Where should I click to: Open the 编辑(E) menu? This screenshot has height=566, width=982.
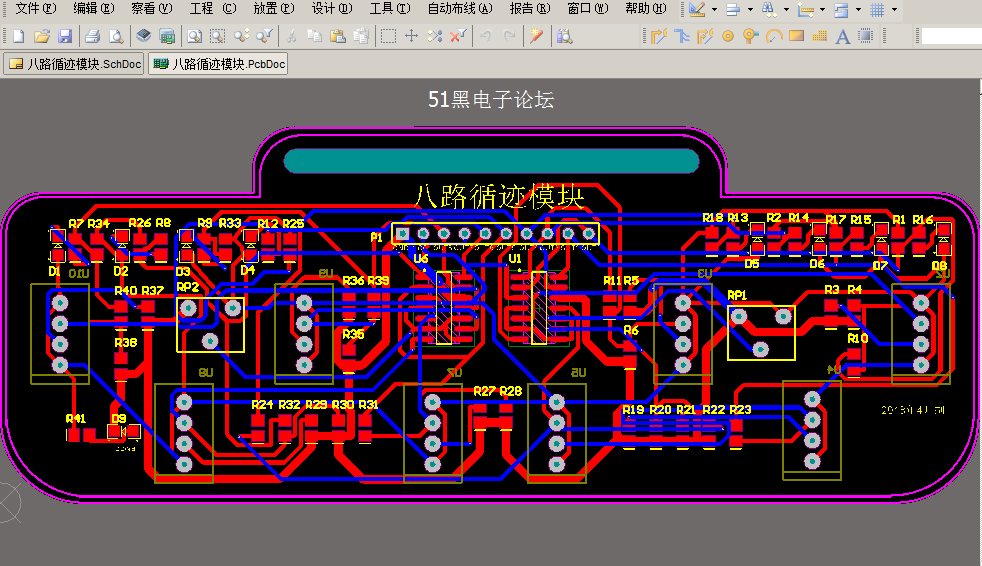(x=94, y=9)
